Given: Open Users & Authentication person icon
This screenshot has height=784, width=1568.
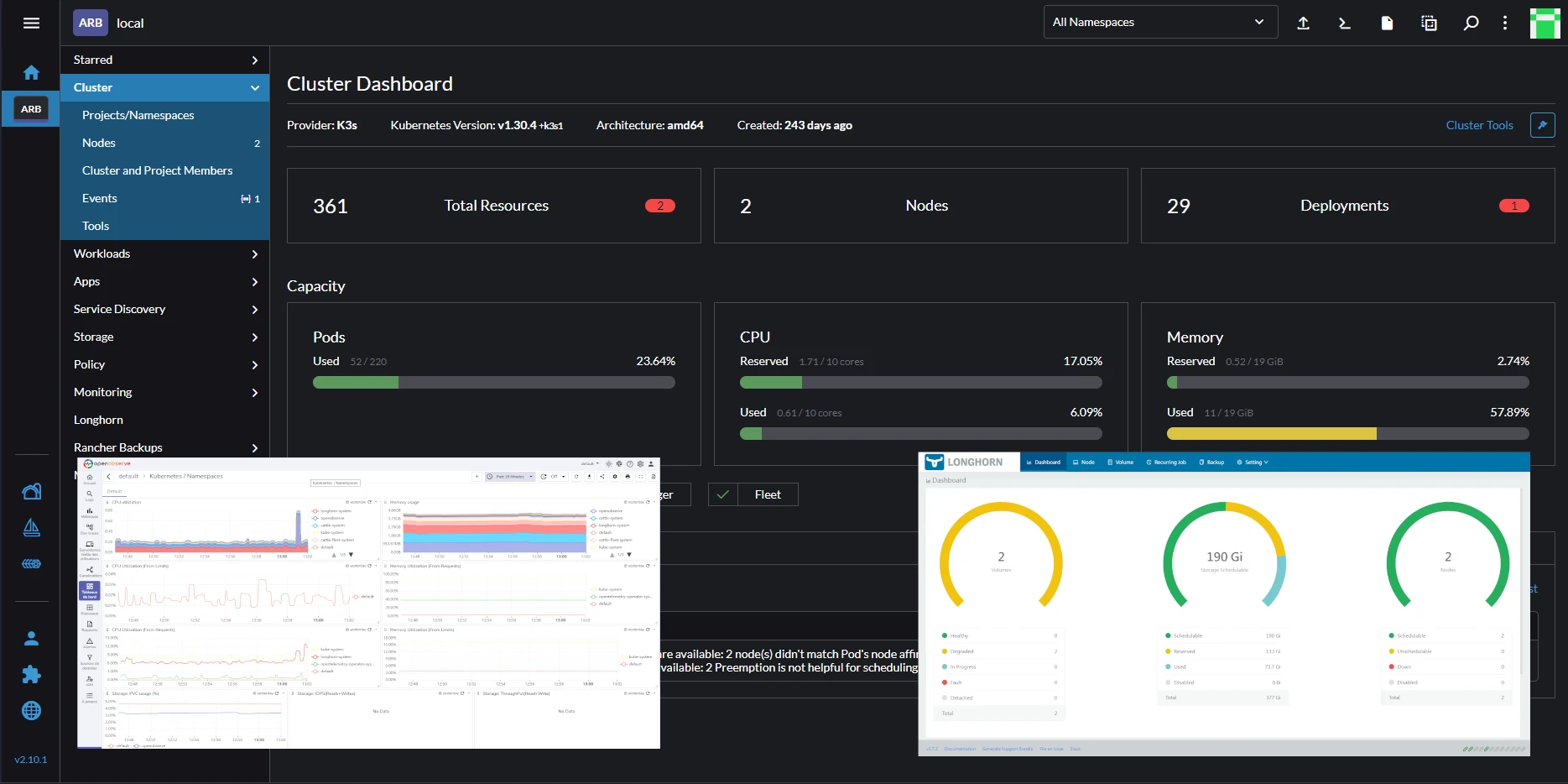Looking at the screenshot, I should point(31,639).
